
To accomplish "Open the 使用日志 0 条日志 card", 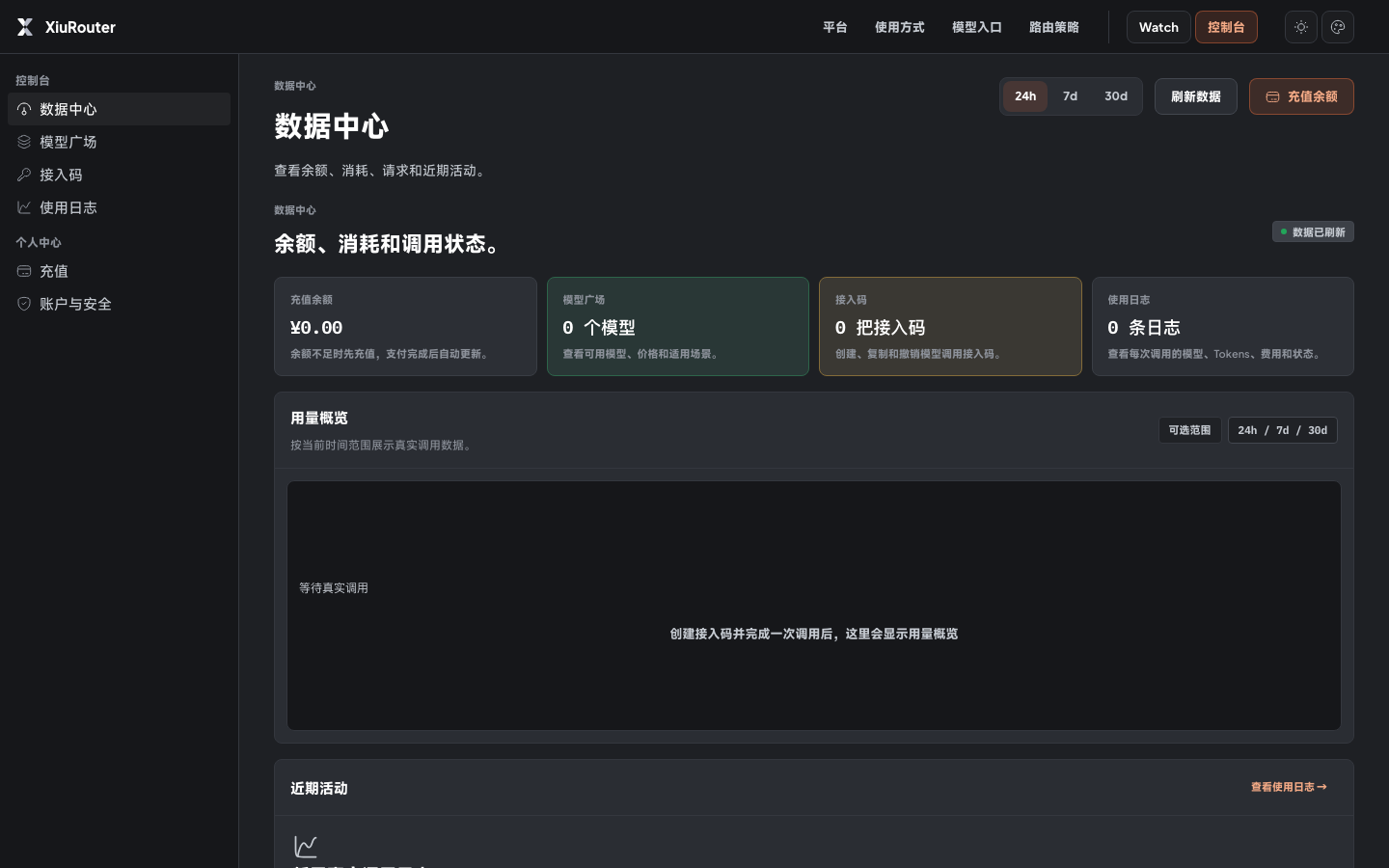I will (x=1223, y=326).
